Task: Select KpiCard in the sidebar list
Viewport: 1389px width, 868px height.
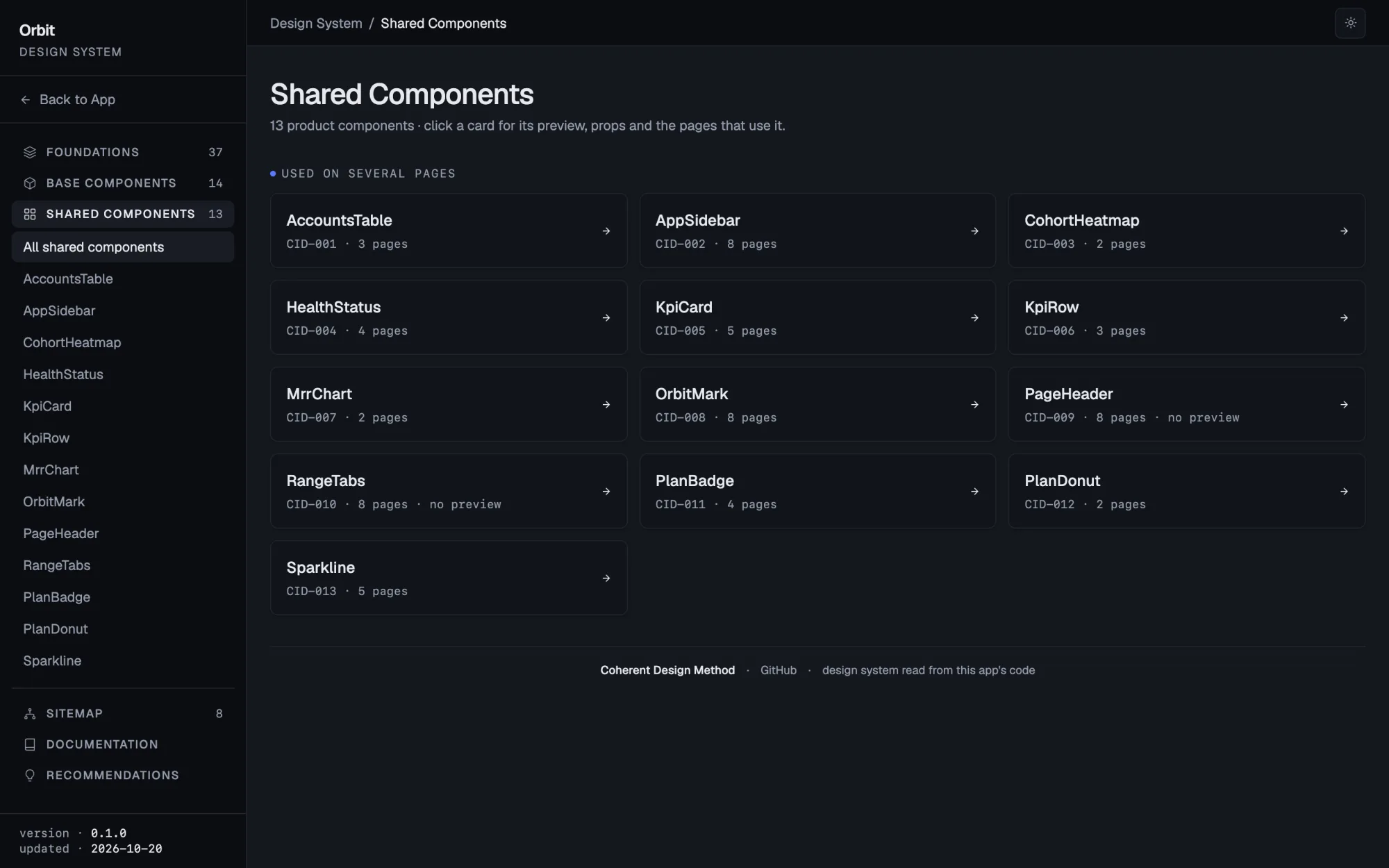Action: click(x=123, y=406)
